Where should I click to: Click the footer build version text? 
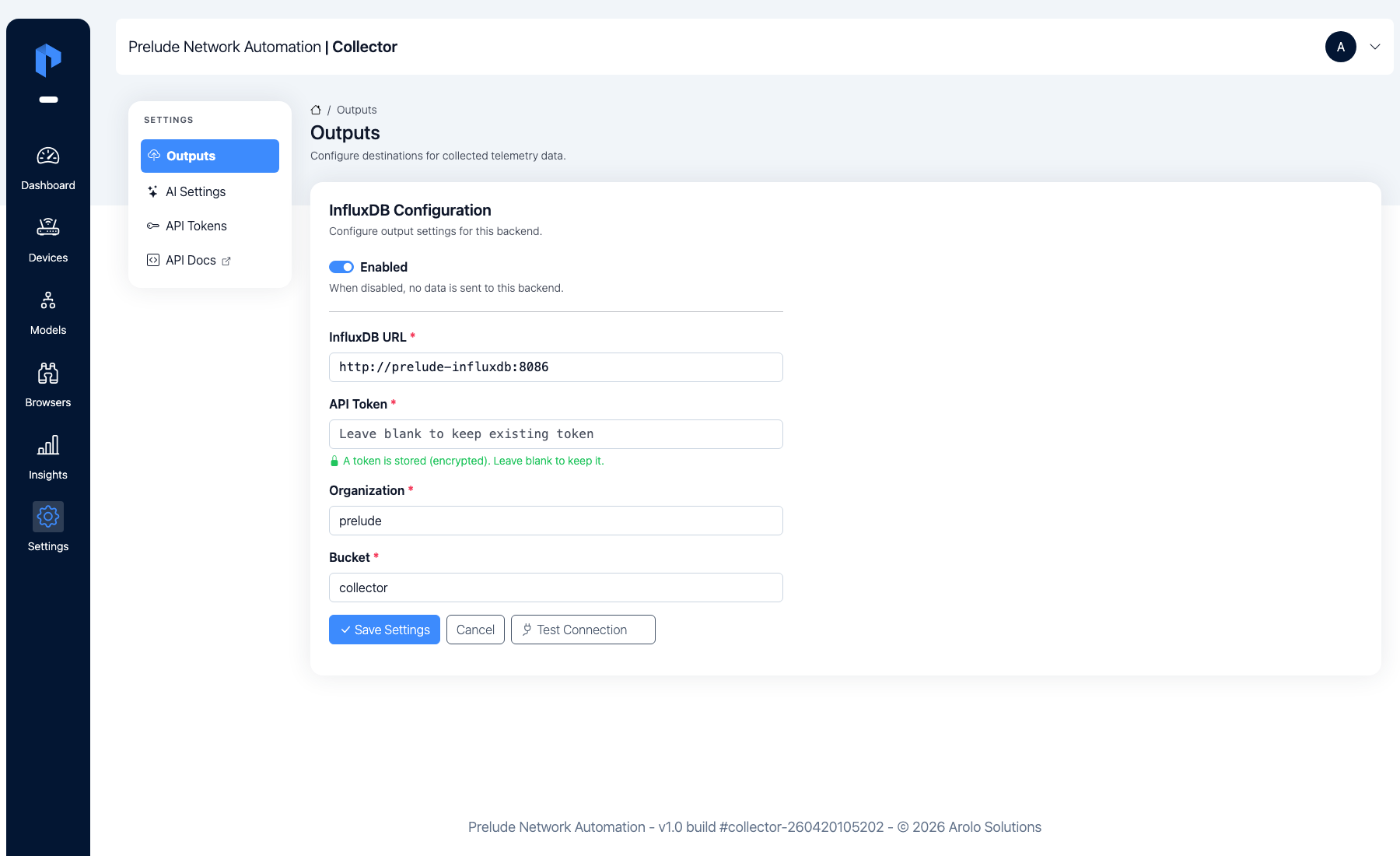coord(754,827)
